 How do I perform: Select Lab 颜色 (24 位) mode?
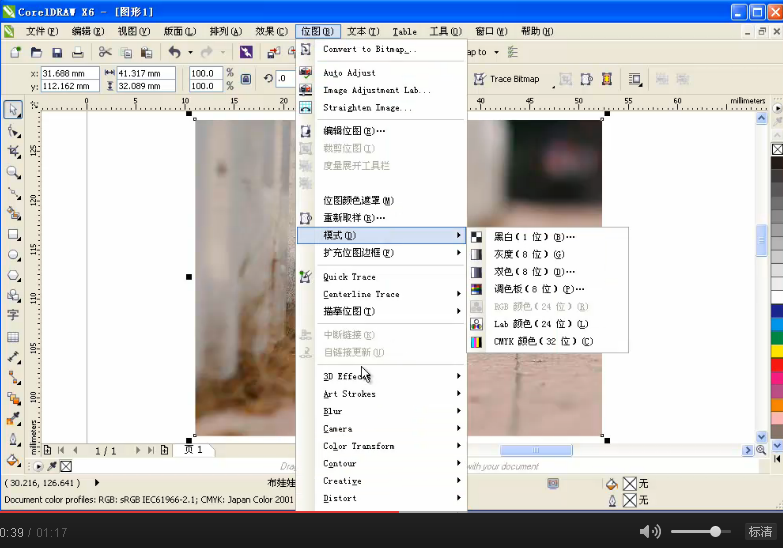coord(548,324)
